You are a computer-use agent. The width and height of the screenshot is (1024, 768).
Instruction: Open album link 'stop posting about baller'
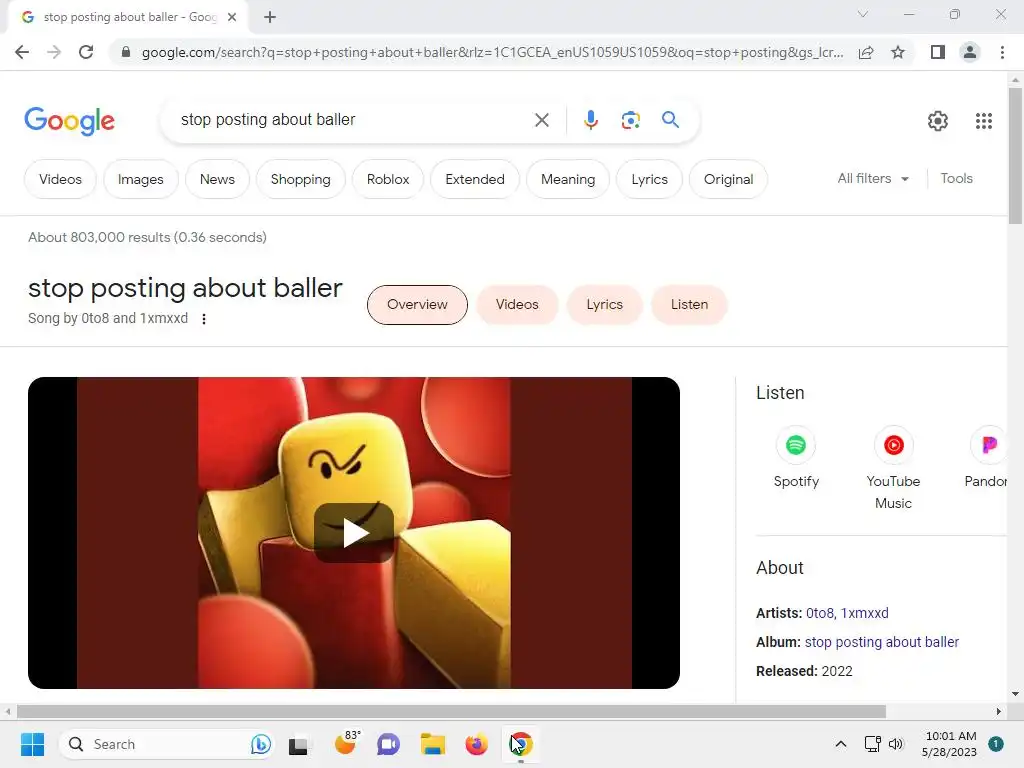pos(882,642)
